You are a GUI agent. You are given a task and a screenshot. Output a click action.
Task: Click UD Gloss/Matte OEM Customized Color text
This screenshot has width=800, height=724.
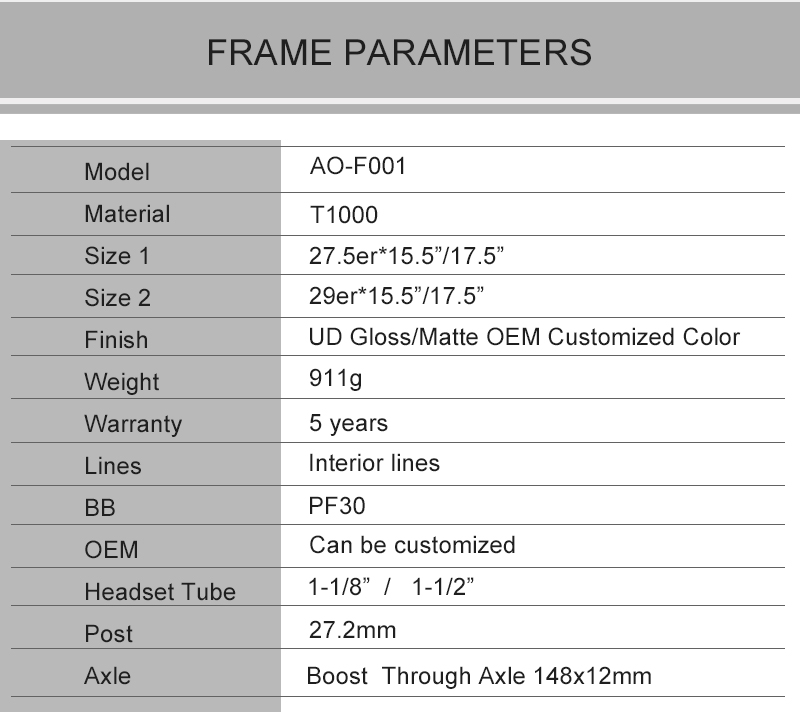pos(524,337)
